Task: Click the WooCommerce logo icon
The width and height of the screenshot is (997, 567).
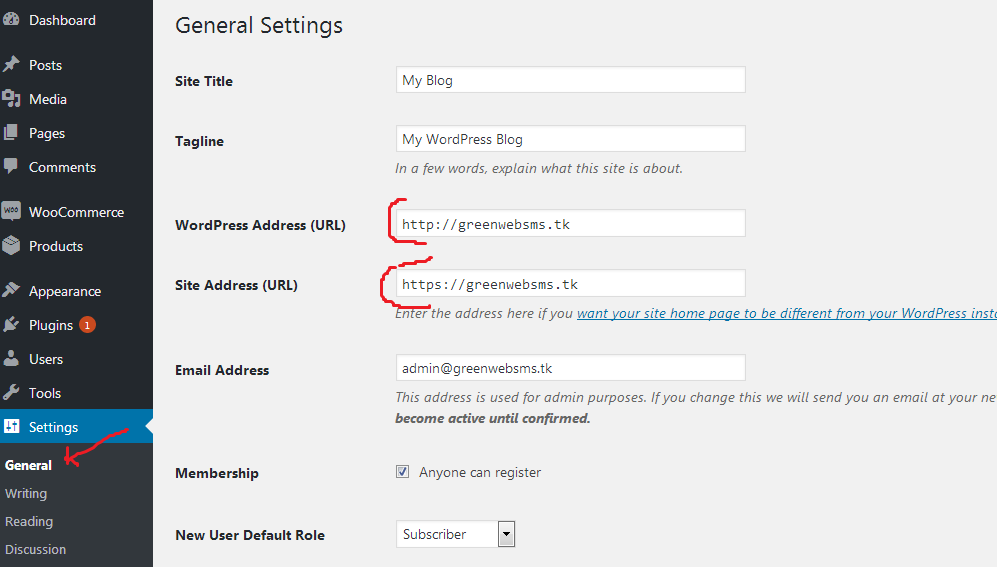Action: [11, 212]
